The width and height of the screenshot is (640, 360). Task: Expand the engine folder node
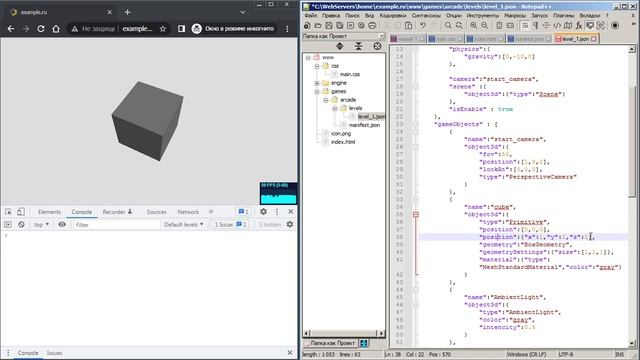coord(317,83)
